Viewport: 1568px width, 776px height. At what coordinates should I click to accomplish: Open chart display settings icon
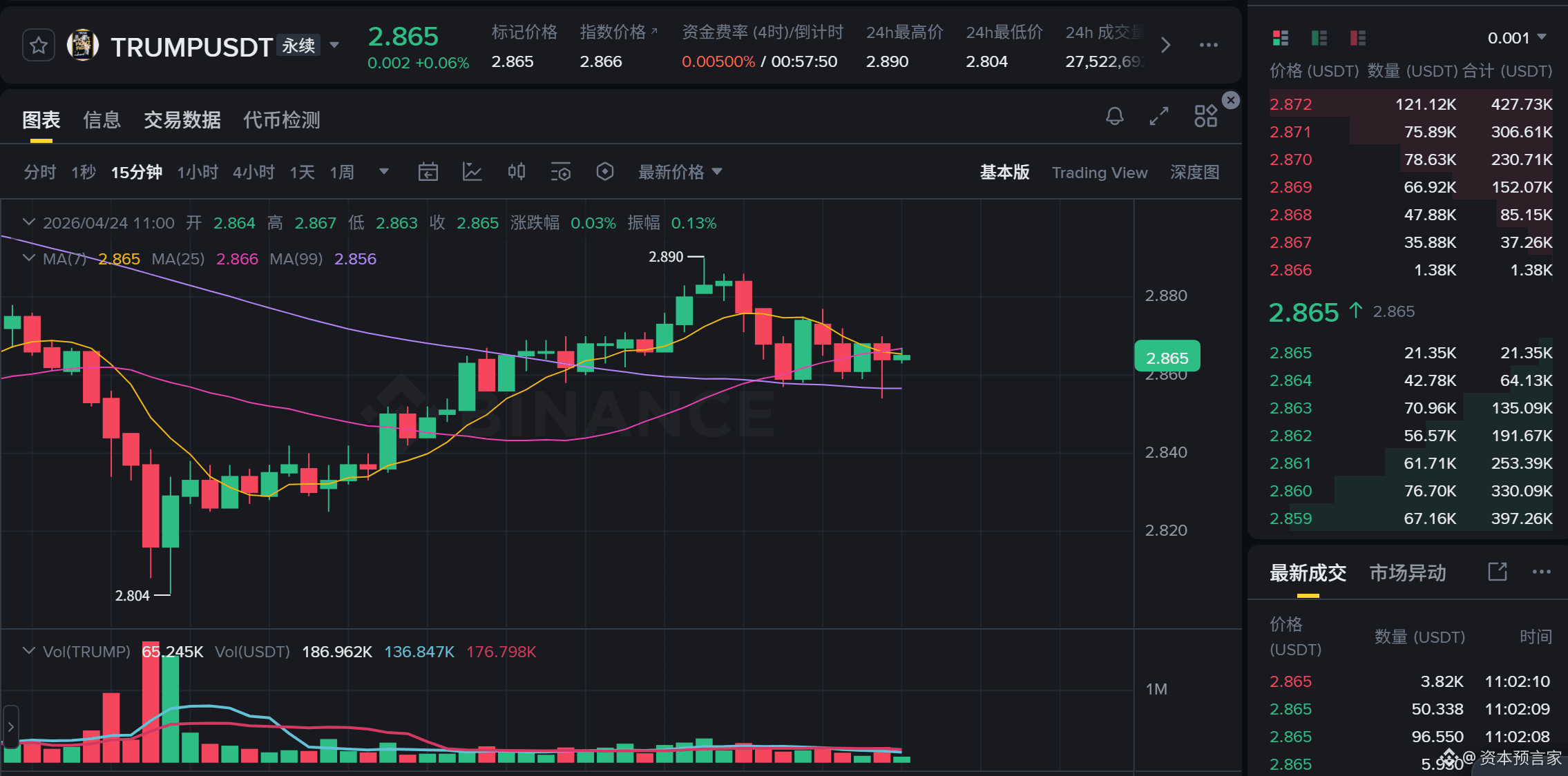(x=561, y=172)
